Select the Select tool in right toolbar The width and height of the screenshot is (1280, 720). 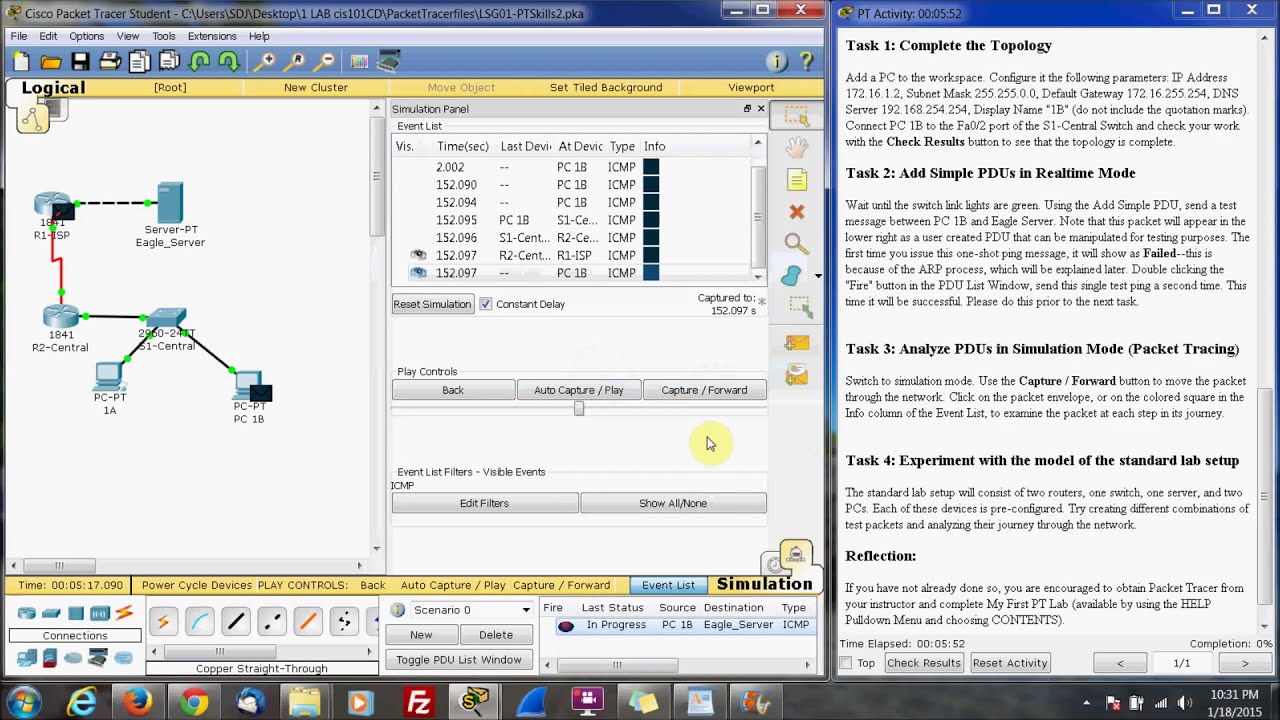[797, 116]
